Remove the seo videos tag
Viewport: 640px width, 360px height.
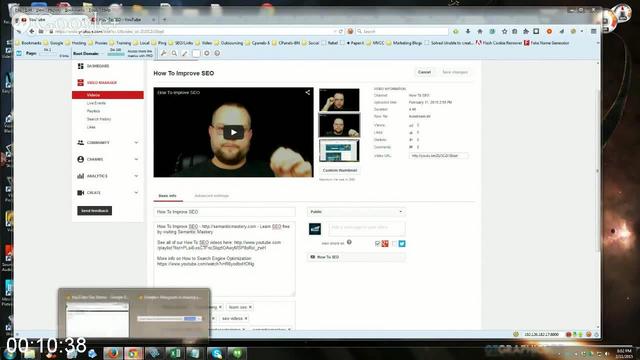(246, 318)
